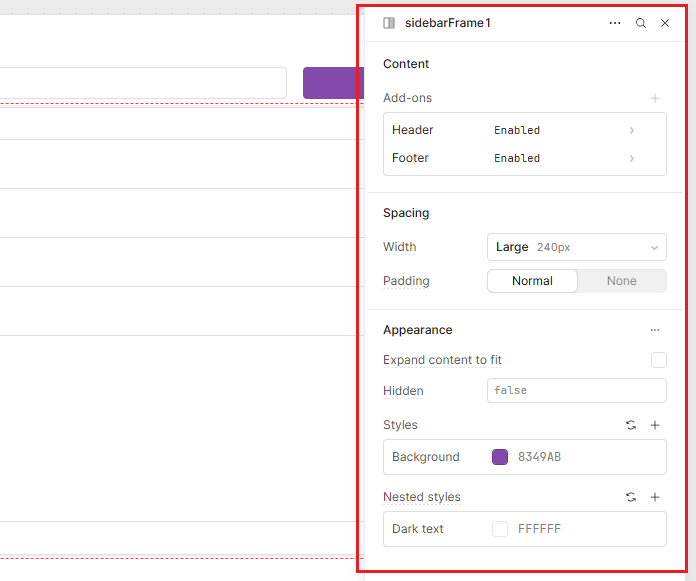The height and width of the screenshot is (581, 696).
Task: Click the Nested styles label
Action: coord(422,497)
